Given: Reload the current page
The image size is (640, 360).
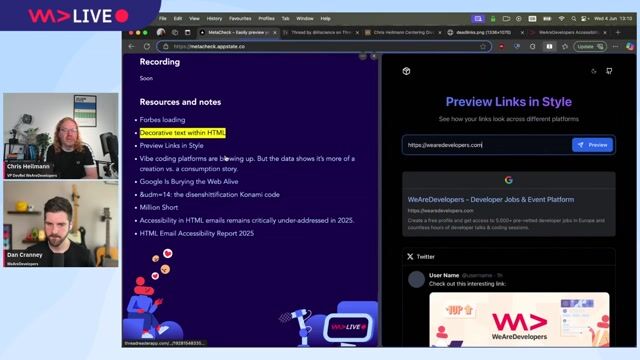Looking at the screenshot, I should pyautogui.click(x=147, y=47).
